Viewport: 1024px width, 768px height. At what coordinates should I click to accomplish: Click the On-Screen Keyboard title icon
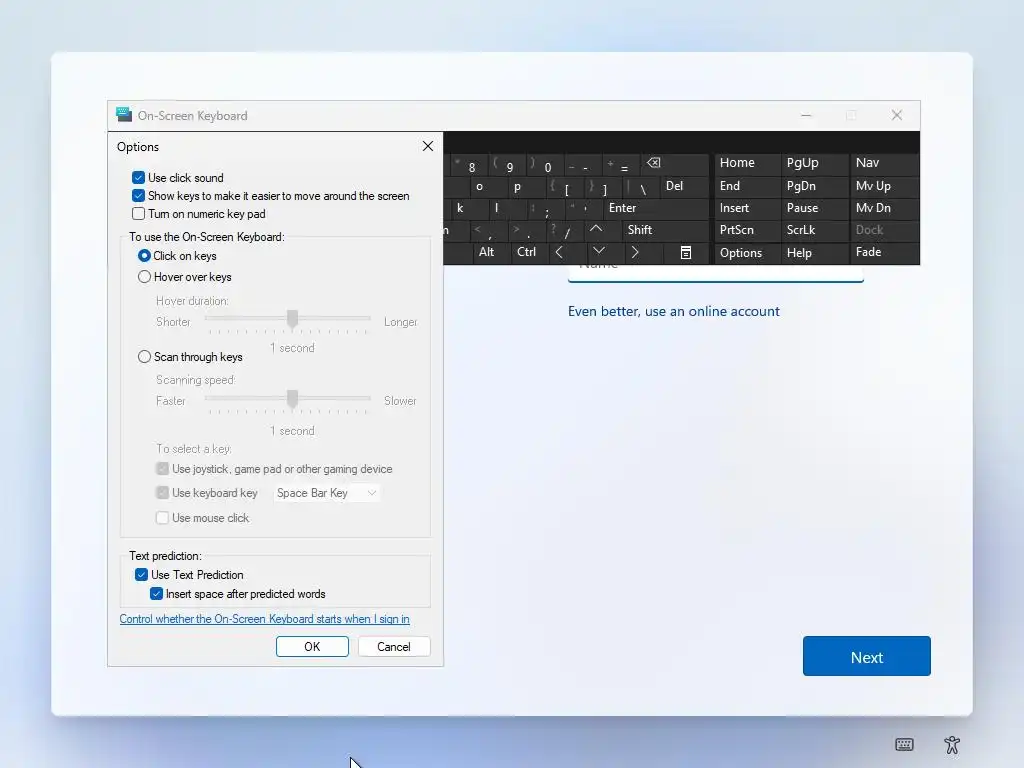click(123, 115)
